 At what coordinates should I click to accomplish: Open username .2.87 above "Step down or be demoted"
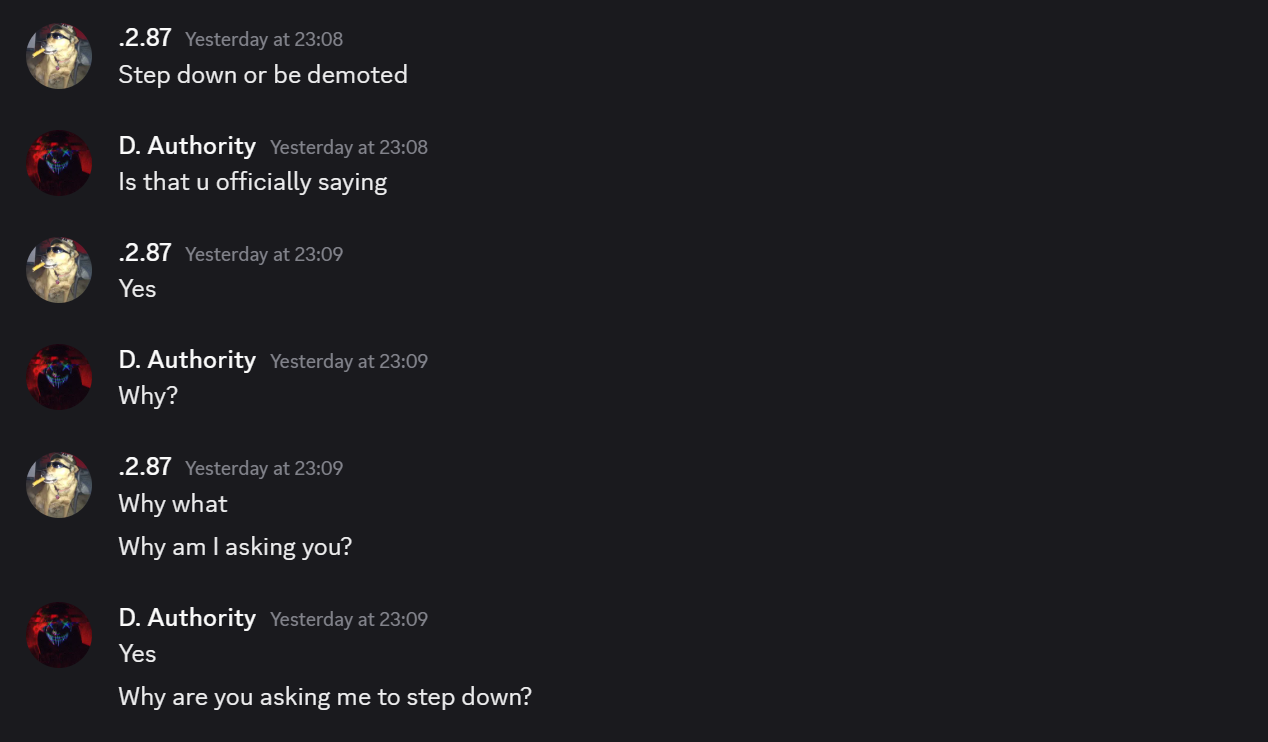(x=145, y=38)
